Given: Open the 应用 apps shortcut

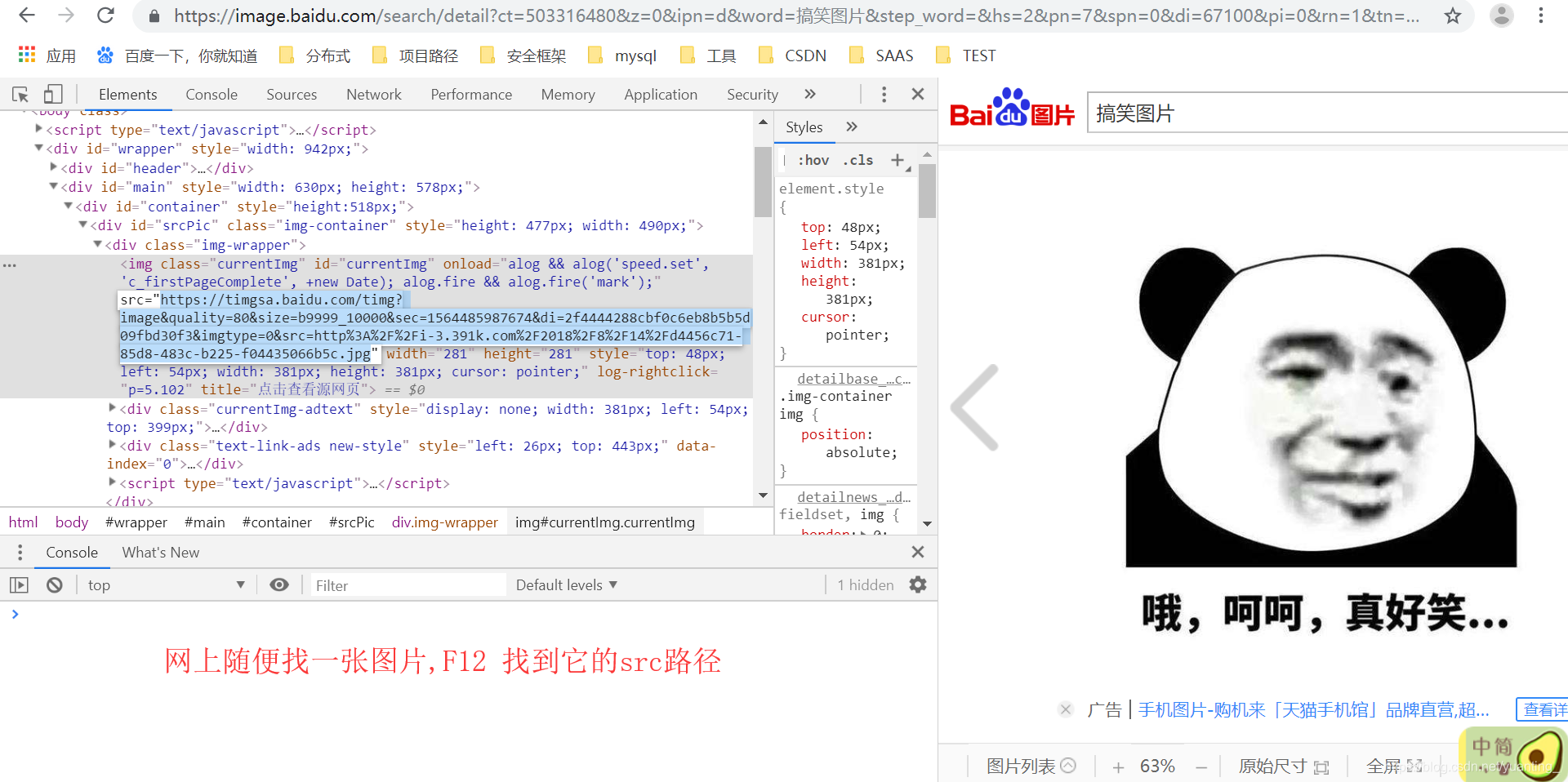Looking at the screenshot, I should tap(47, 56).
